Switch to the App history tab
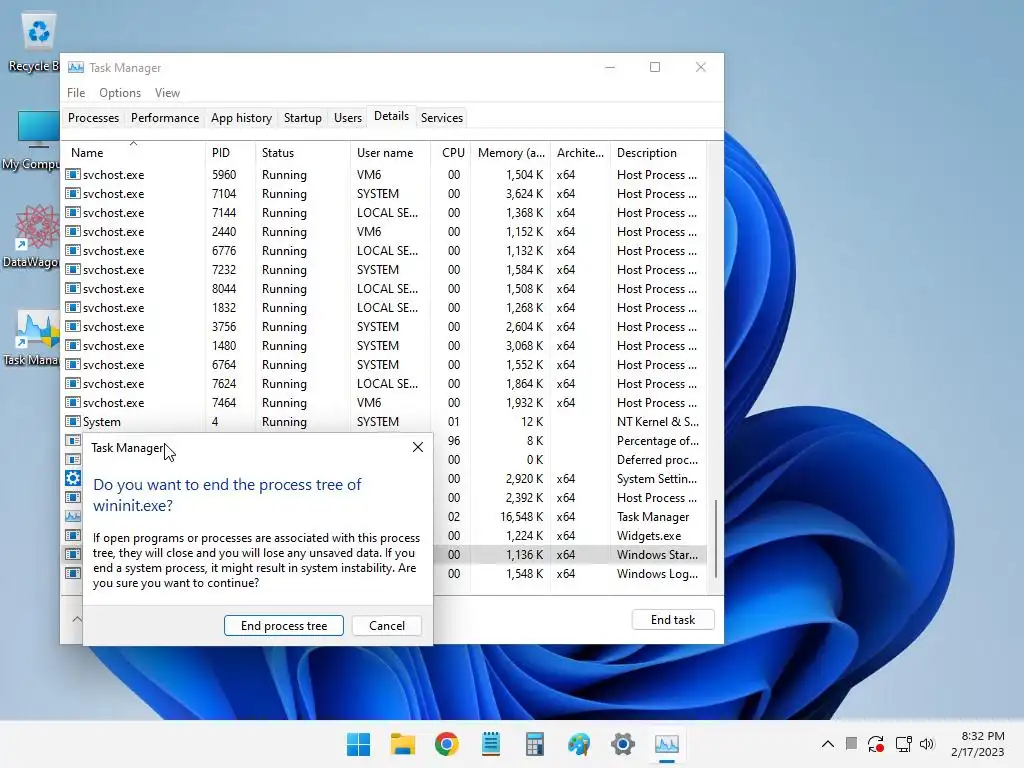The height and width of the screenshot is (768, 1024). (241, 118)
